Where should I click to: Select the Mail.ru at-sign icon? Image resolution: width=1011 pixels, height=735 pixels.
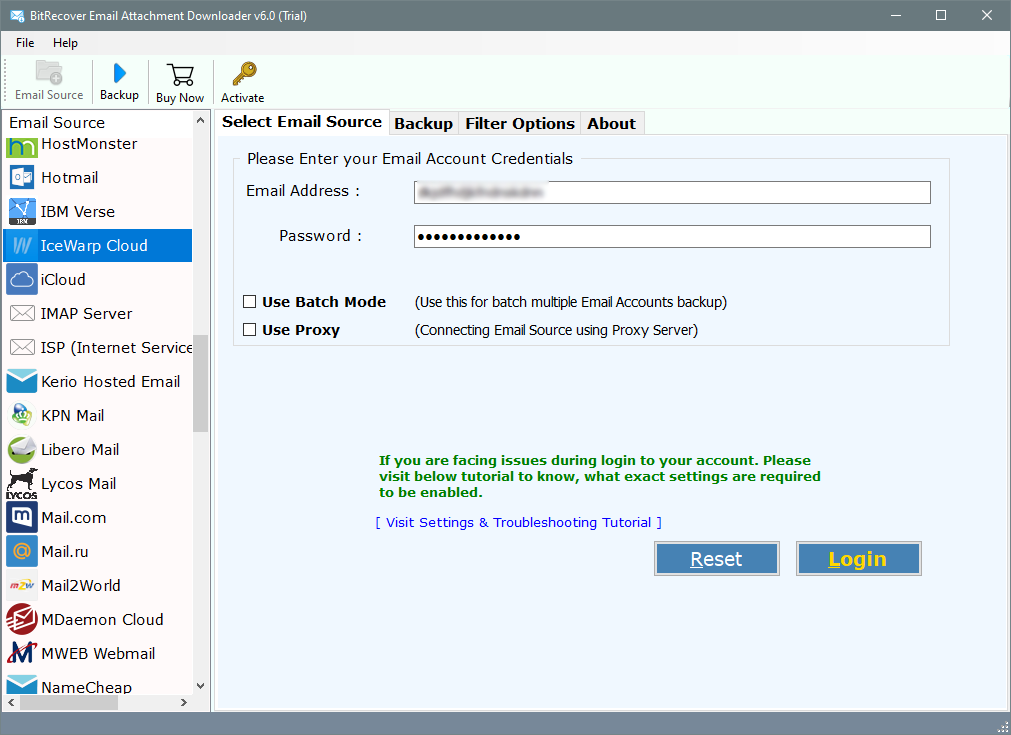22,551
